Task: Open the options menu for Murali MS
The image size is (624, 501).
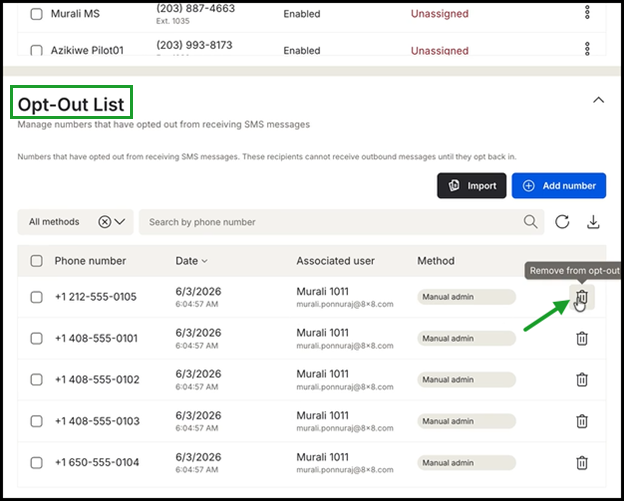Action: click(x=587, y=13)
